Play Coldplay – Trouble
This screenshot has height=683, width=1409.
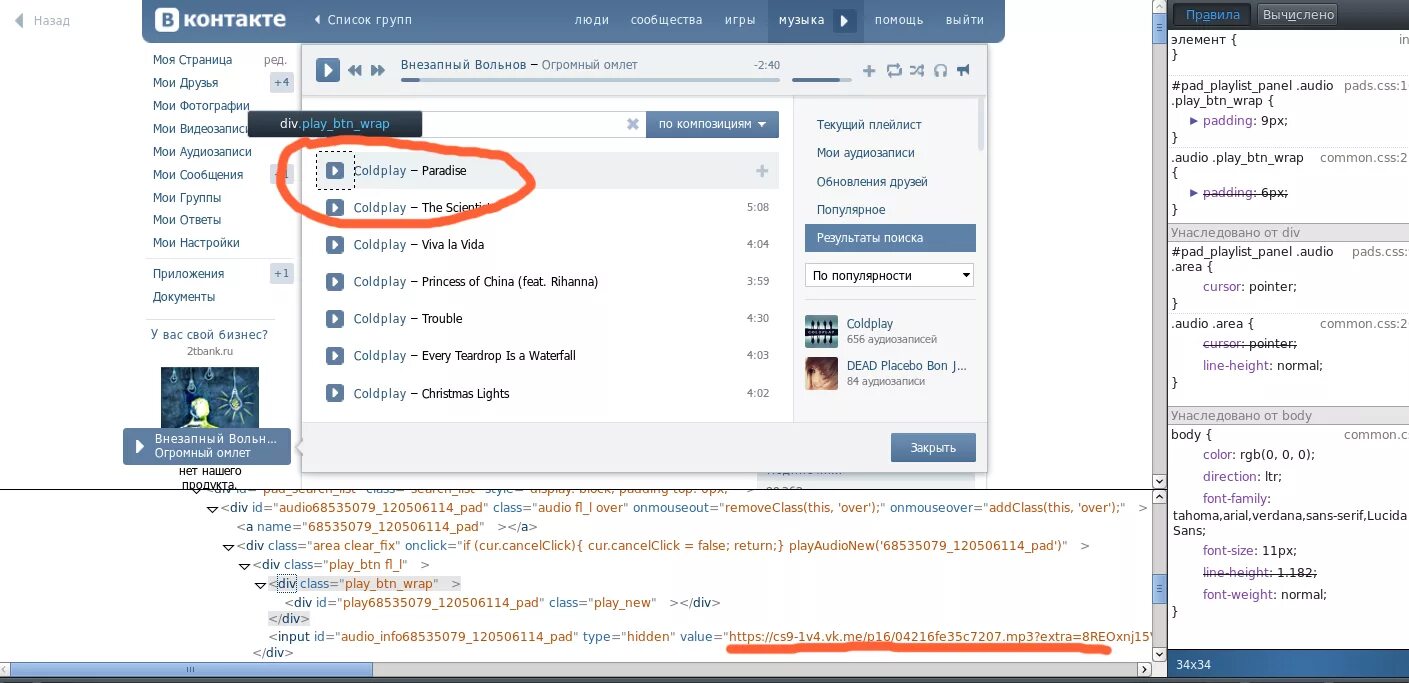tap(335, 319)
